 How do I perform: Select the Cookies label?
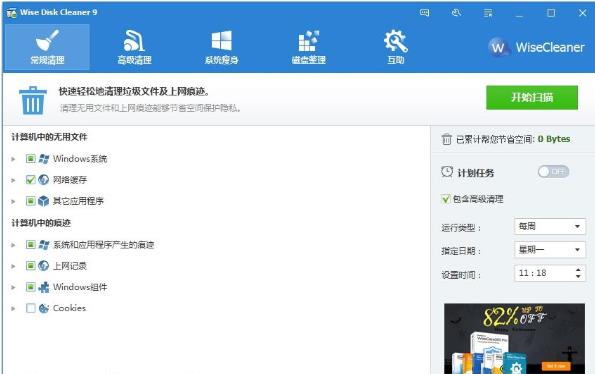69,308
